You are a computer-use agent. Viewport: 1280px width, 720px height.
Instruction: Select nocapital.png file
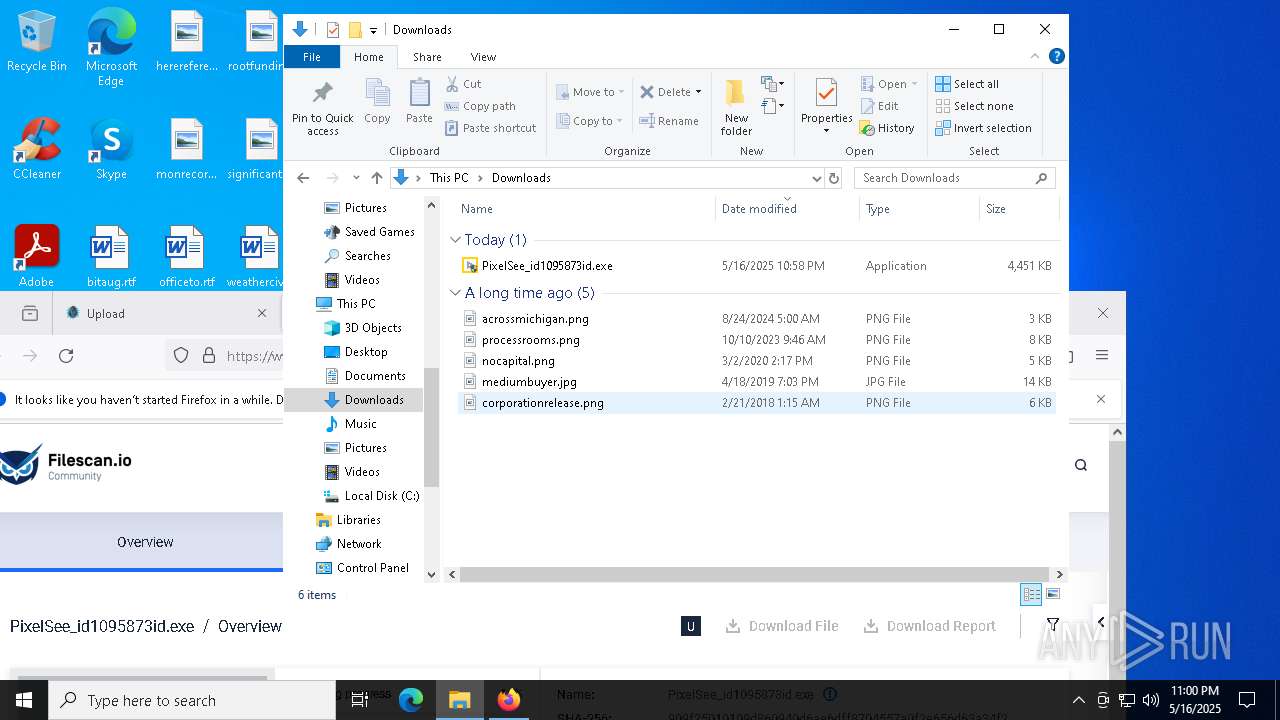click(757, 361)
